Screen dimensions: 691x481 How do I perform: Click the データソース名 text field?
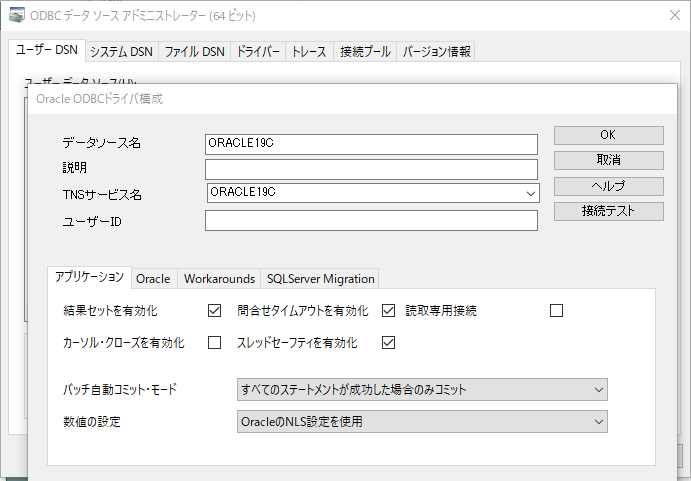point(371,143)
